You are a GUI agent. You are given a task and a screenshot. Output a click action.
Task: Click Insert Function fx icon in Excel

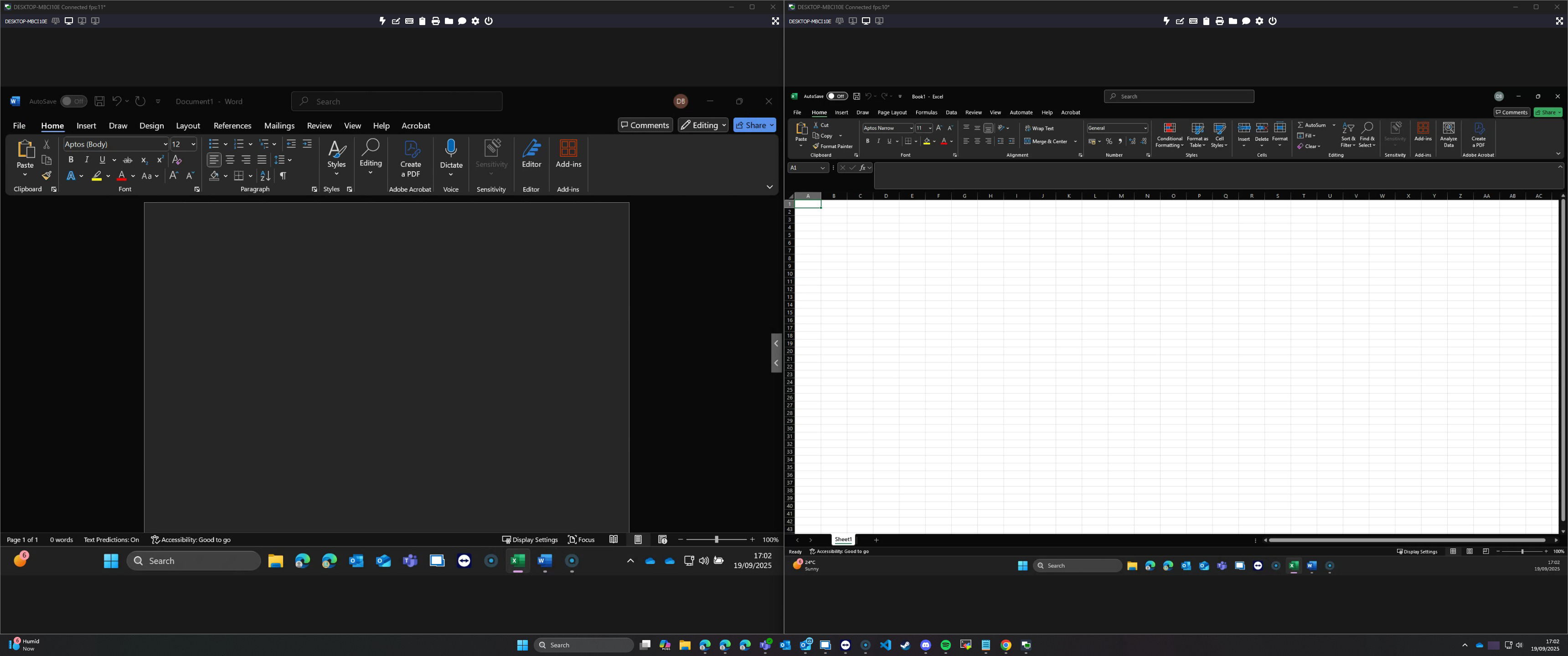point(863,168)
